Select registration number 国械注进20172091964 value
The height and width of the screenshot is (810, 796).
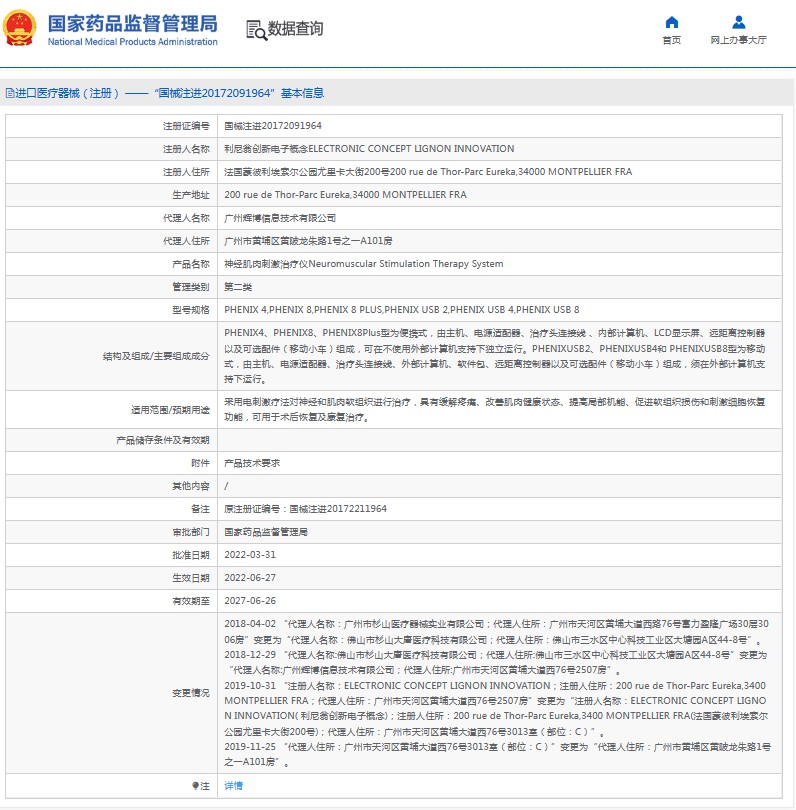pyautogui.click(x=273, y=126)
